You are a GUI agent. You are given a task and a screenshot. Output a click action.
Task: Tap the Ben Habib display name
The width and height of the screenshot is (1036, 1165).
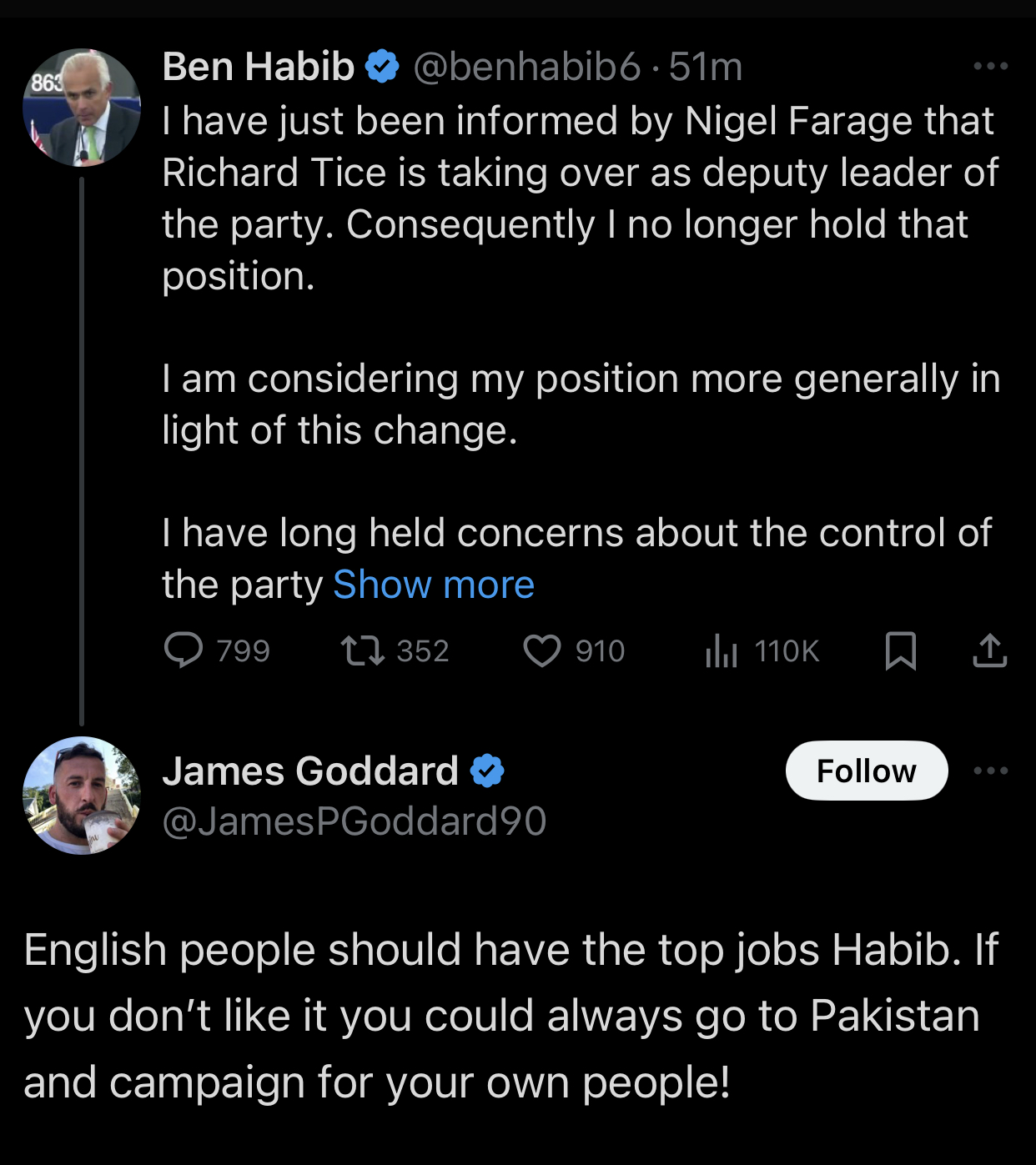pyautogui.click(x=259, y=67)
